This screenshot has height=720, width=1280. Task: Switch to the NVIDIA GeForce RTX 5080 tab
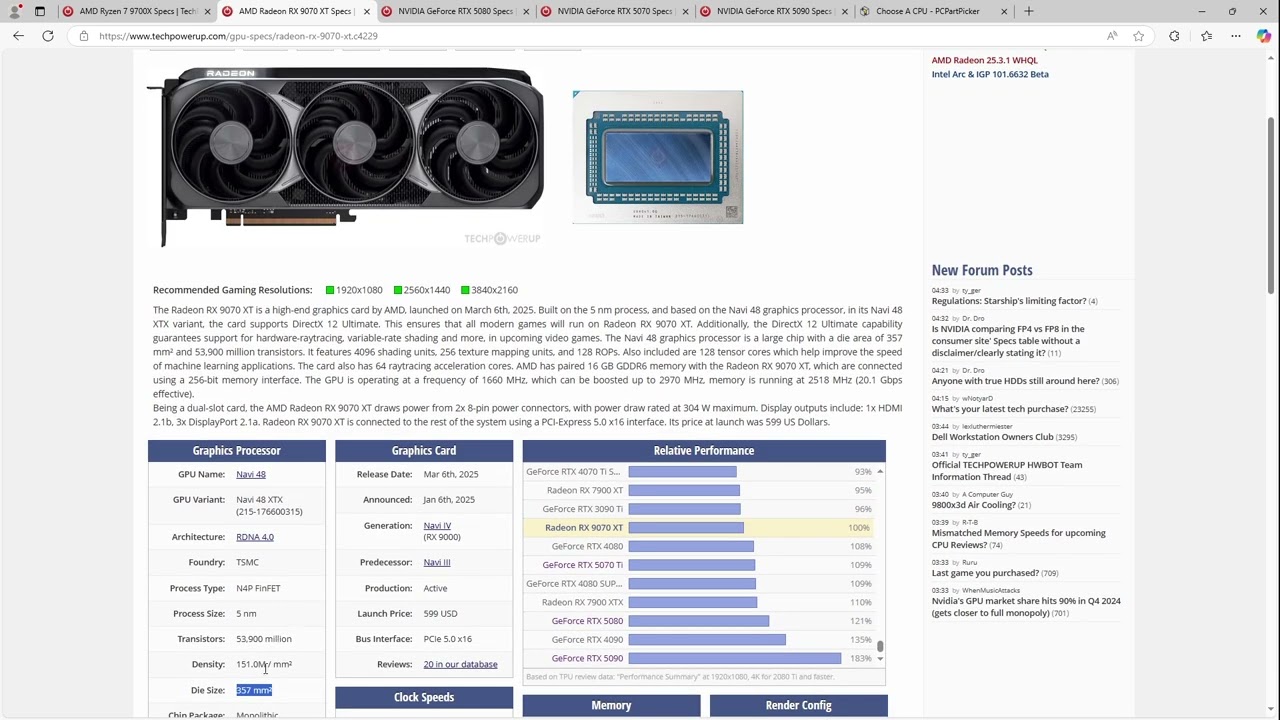tap(455, 11)
